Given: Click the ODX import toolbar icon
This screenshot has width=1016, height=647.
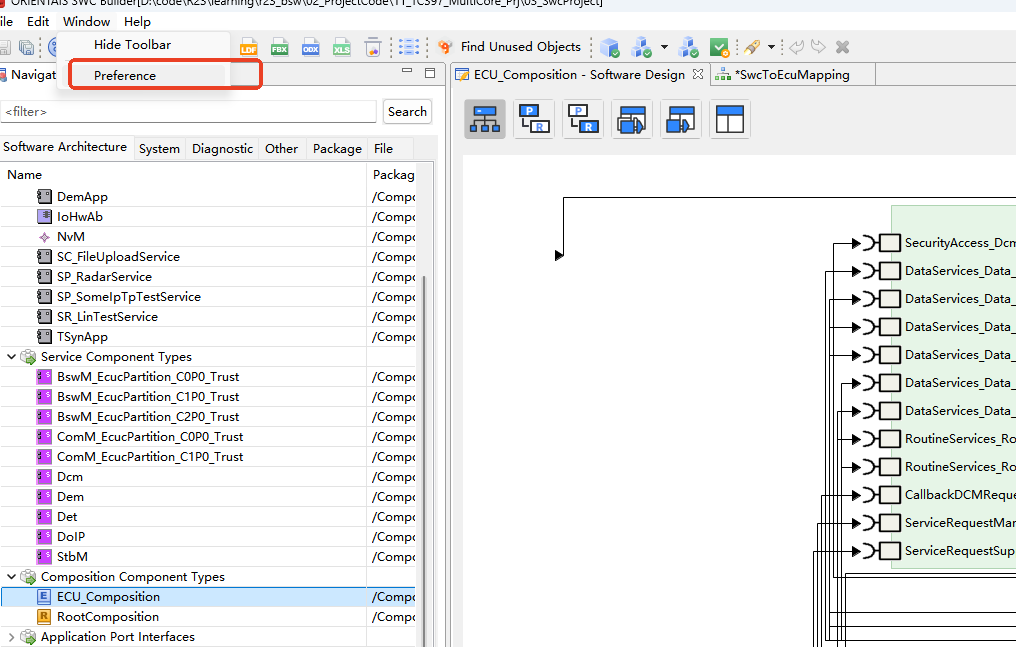Looking at the screenshot, I should click(x=311, y=48).
